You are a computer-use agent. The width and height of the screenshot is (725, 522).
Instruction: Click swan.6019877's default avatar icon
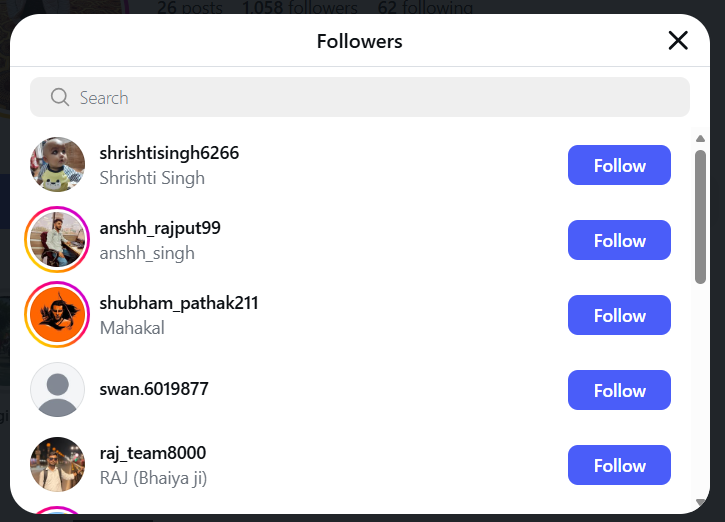(x=57, y=390)
